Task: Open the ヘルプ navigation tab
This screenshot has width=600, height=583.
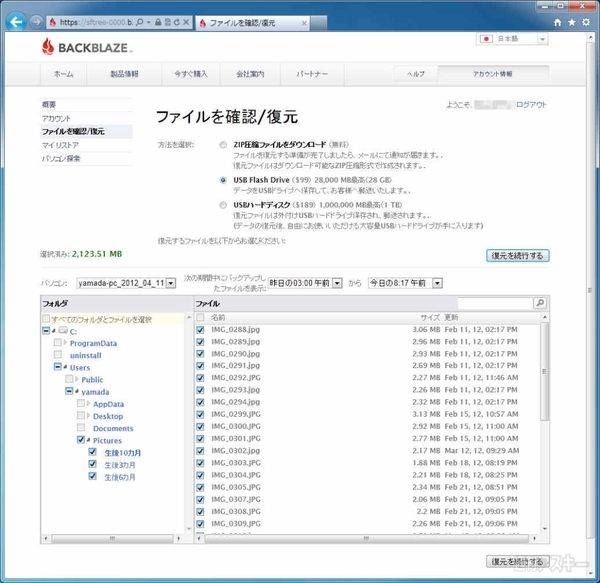Action: pos(416,74)
